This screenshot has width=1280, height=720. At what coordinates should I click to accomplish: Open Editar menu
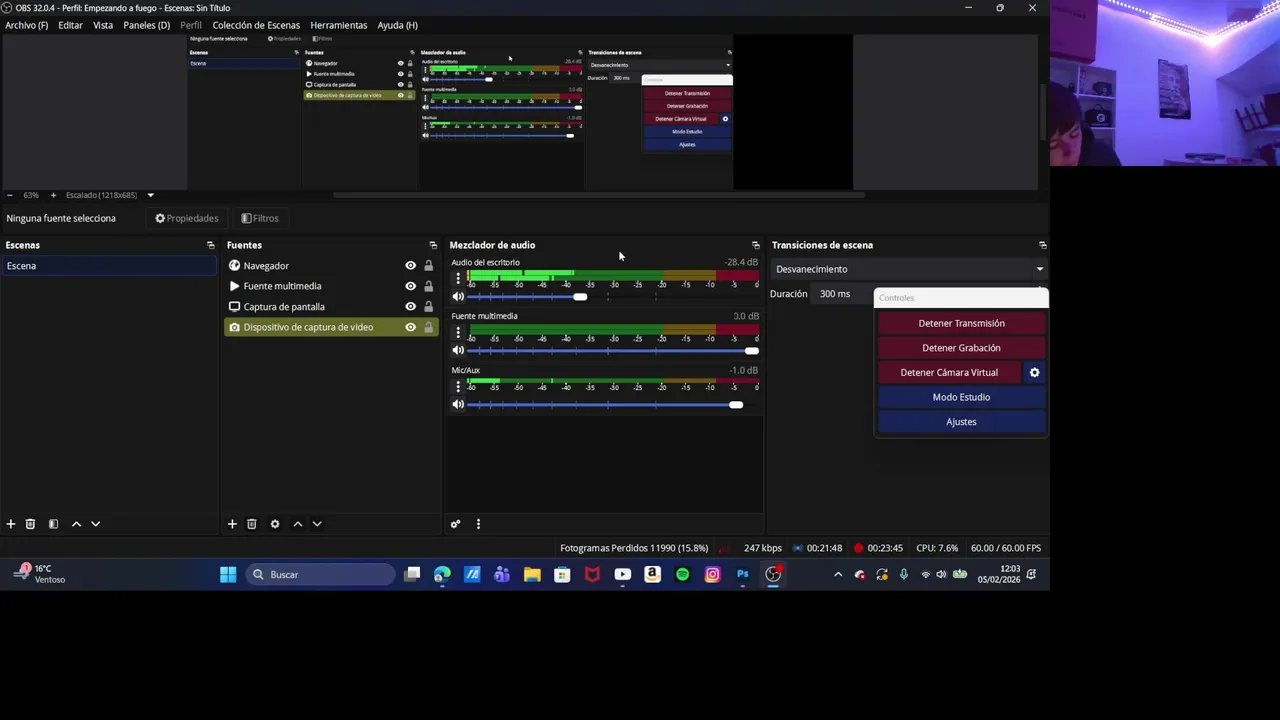point(70,25)
